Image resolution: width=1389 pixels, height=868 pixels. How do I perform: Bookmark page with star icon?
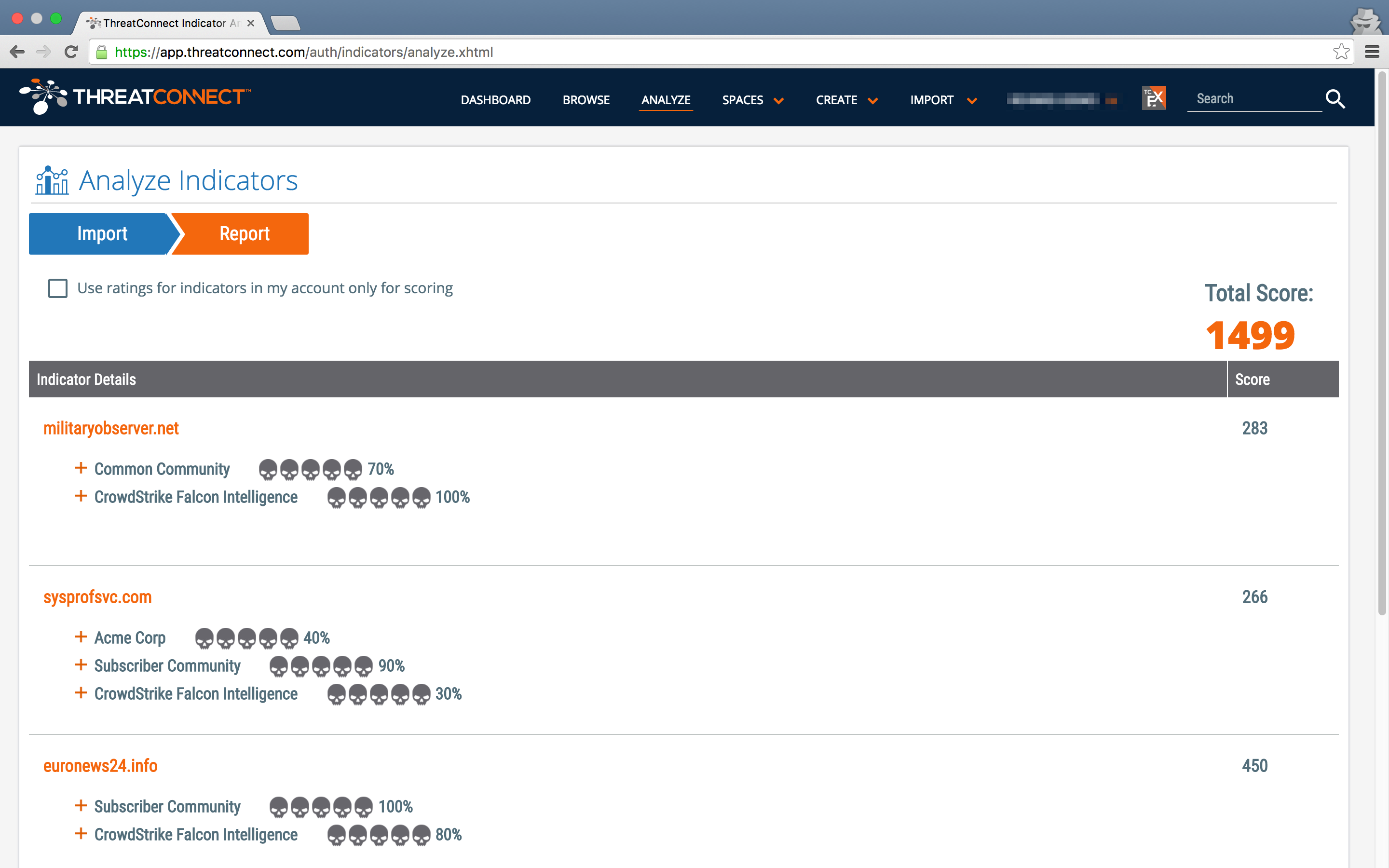click(1341, 52)
